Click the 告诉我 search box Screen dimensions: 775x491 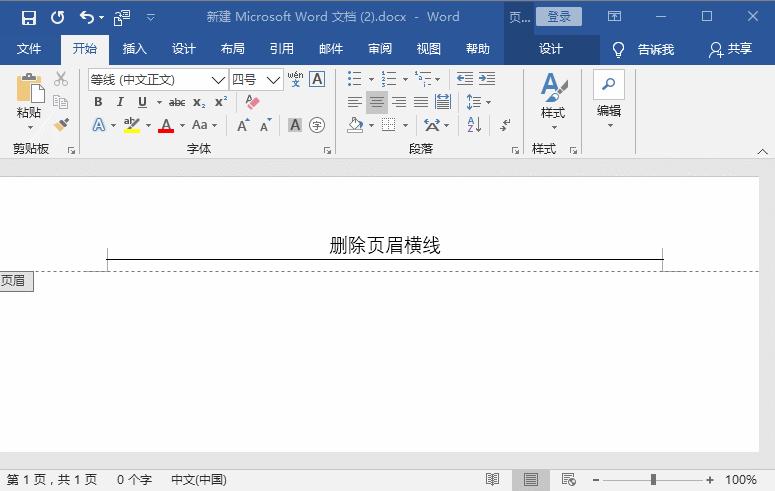tap(644, 49)
